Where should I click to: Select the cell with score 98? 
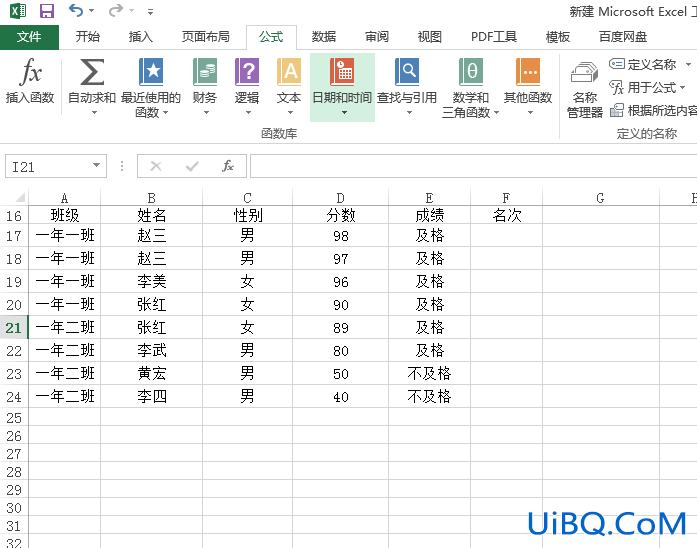340,236
